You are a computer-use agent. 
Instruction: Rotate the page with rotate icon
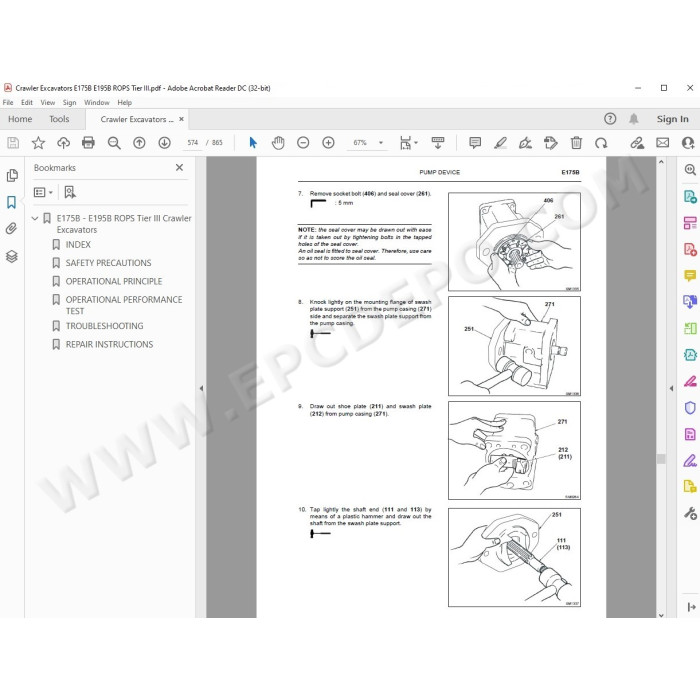pos(601,143)
